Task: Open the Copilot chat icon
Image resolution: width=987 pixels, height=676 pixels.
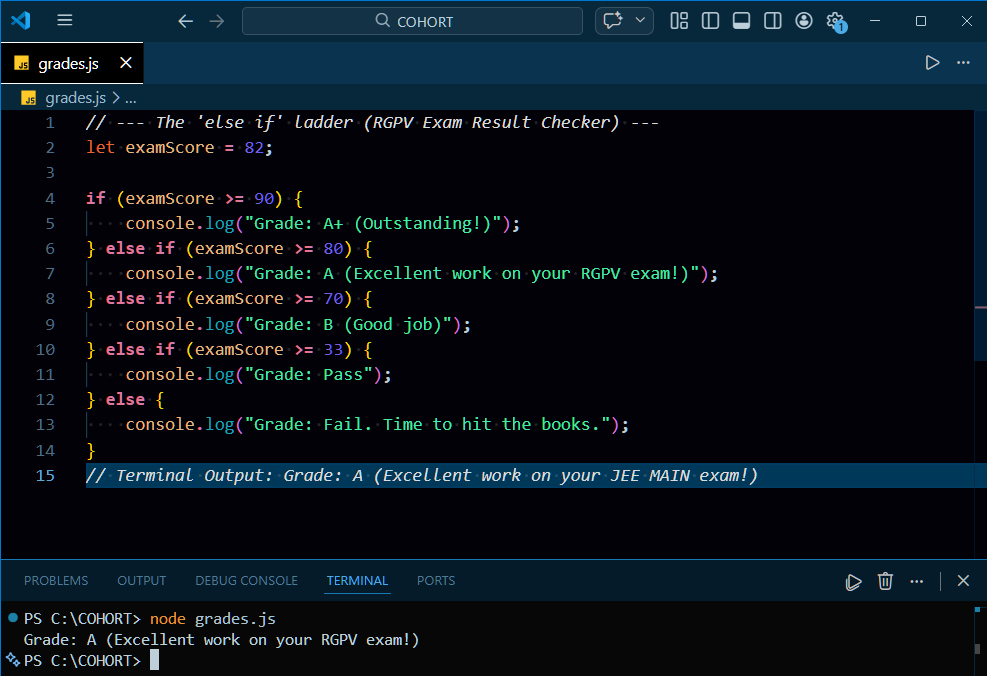Action: [613, 21]
